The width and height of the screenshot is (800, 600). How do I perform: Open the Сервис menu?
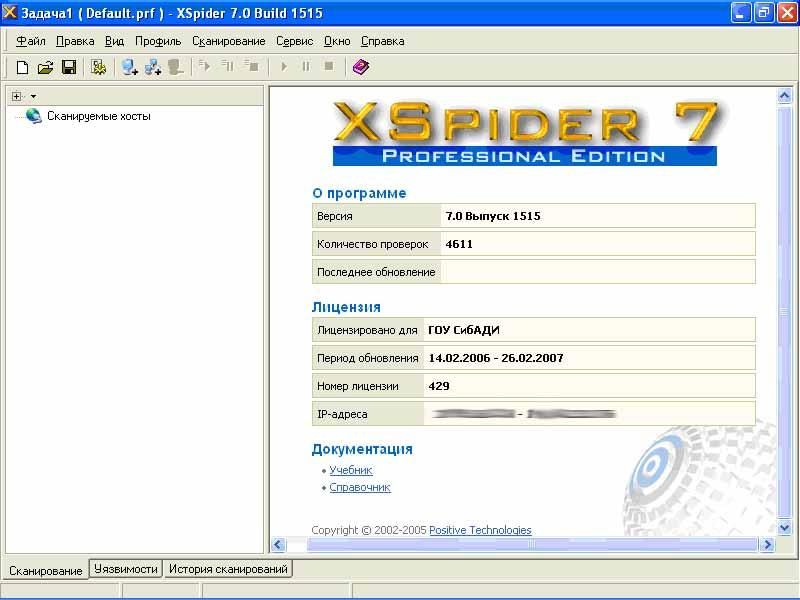294,41
